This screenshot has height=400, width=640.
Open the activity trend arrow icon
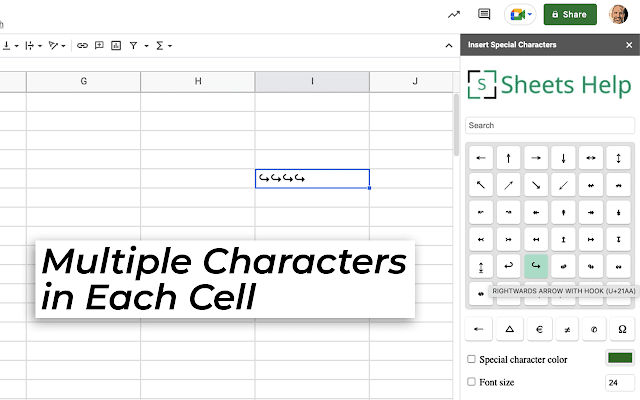pyautogui.click(x=454, y=15)
